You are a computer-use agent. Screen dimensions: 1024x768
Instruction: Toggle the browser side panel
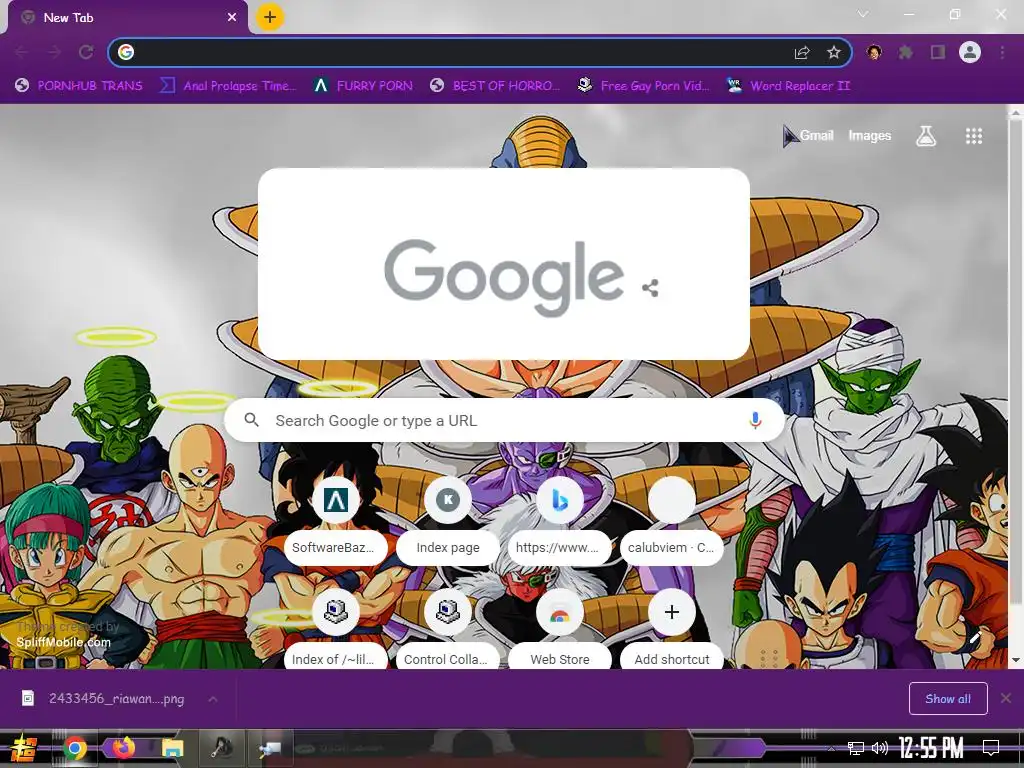click(x=938, y=52)
